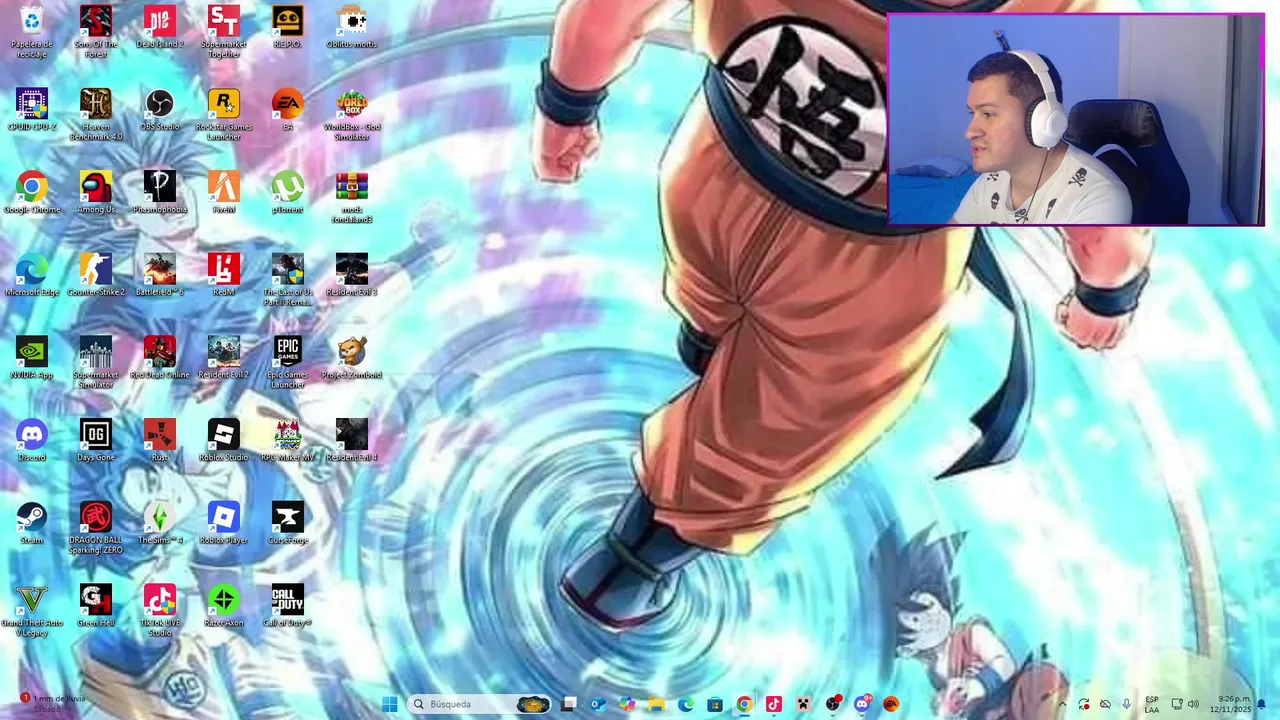Select the RPG Maker MV shortcut
The image size is (1280, 720).
coord(288,441)
